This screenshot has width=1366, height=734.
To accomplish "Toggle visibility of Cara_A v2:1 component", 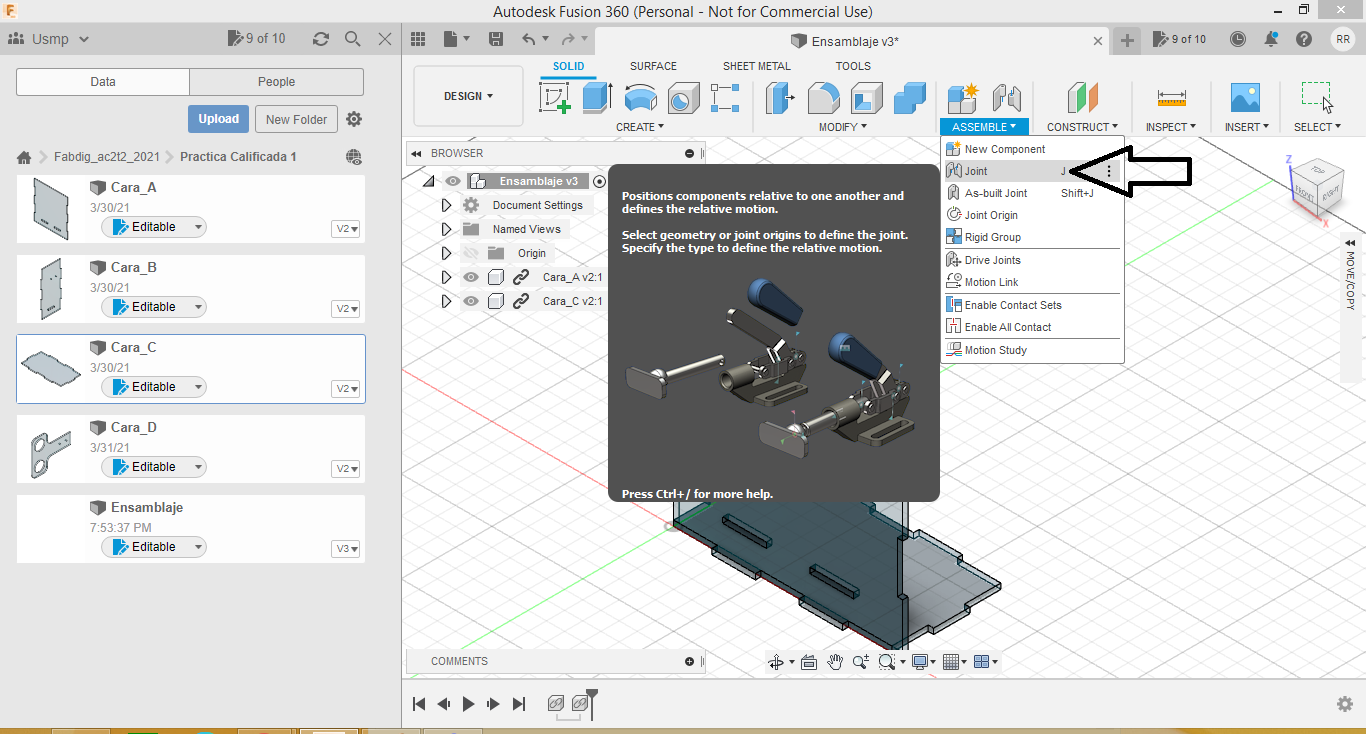I will coord(470,277).
